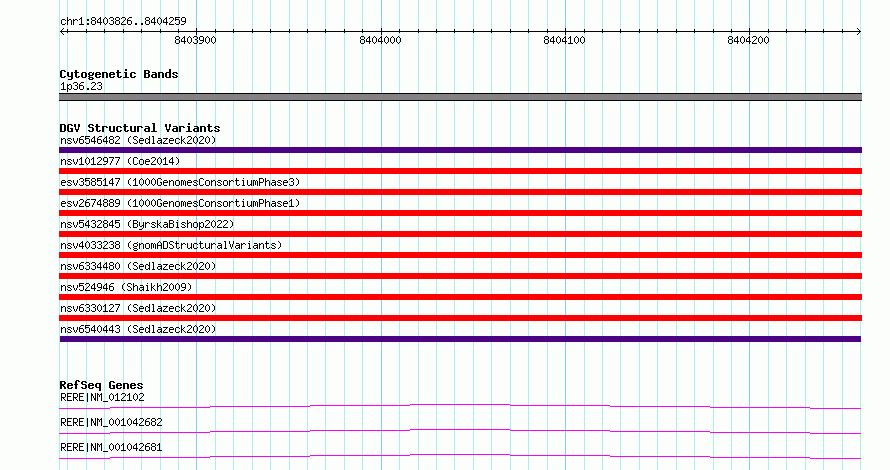This screenshot has height=470, width=890.
Task: Click the left arrow end of the ruler
Action: 62,31
